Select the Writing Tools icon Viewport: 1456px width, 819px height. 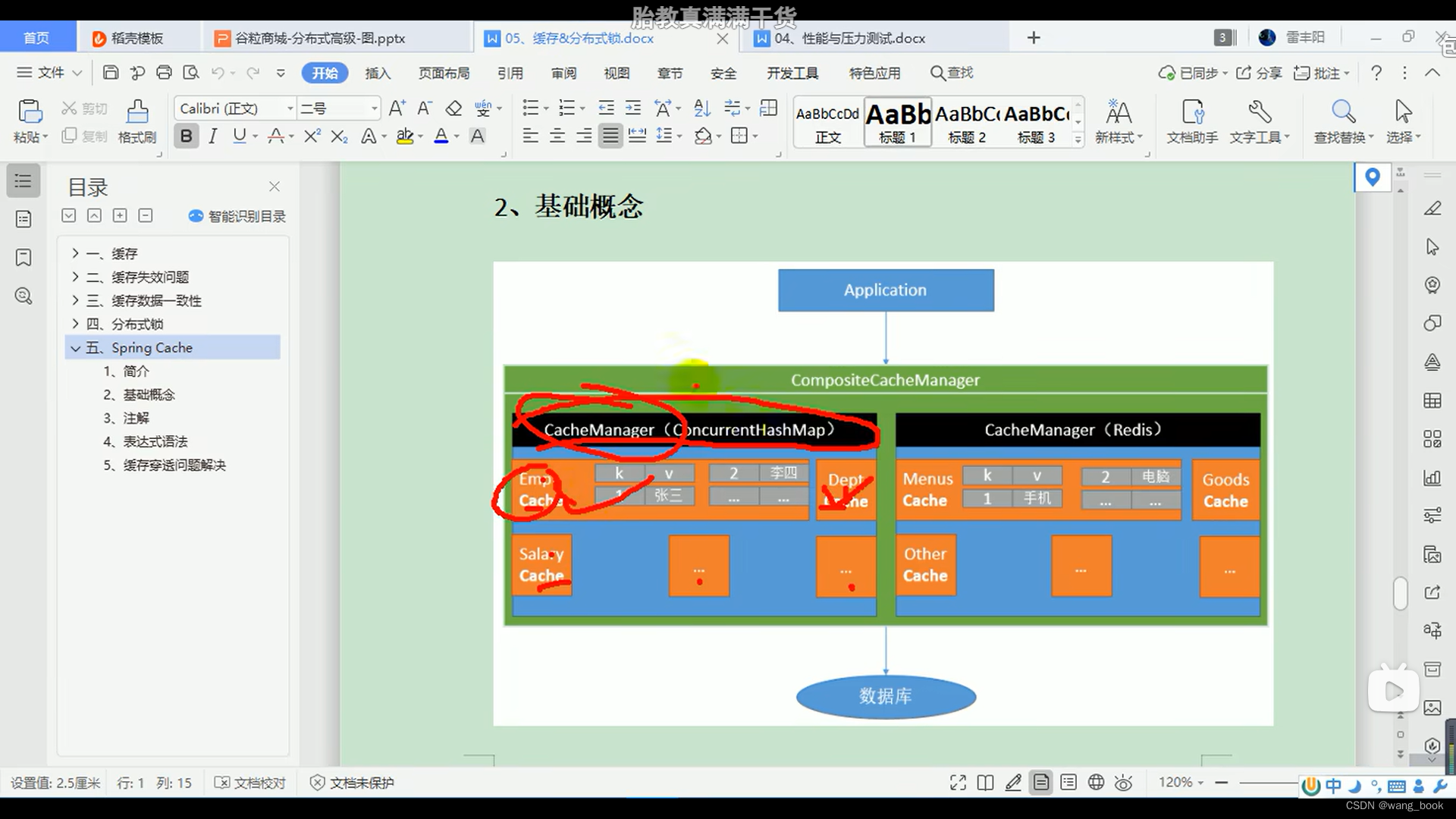pyautogui.click(x=1258, y=112)
